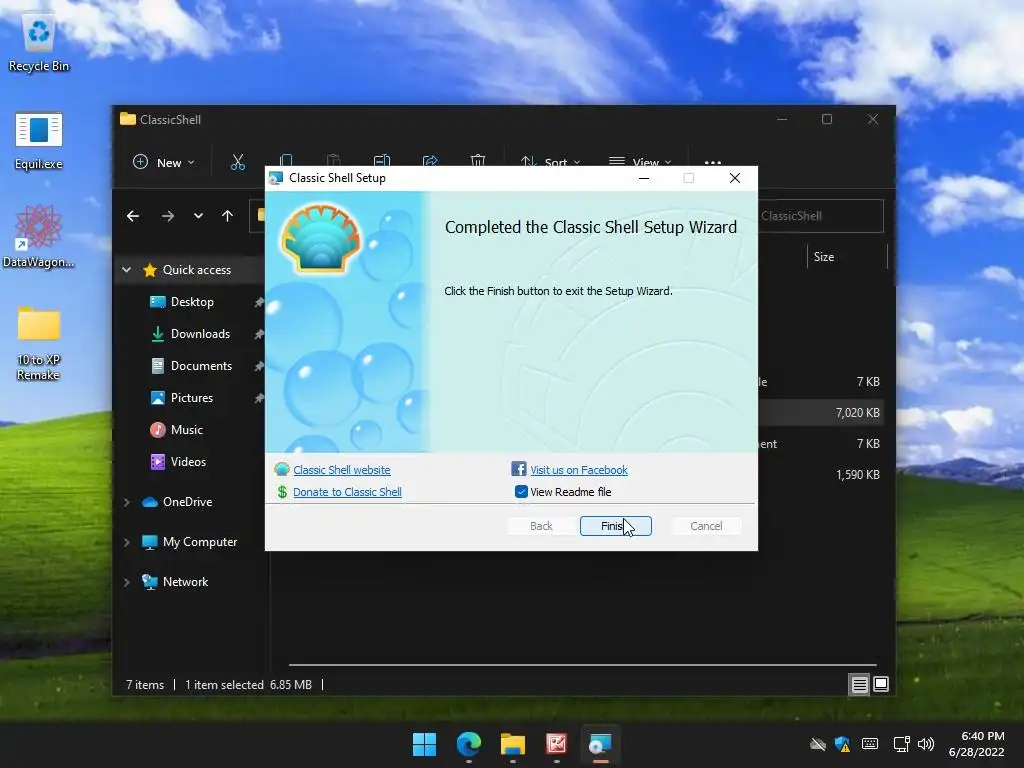This screenshot has width=1024, height=768.
Task: Click the horizontal scrollbar in Explorer
Action: (582, 665)
